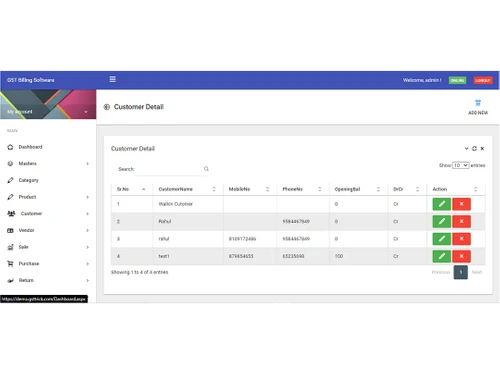
Task: Click the Sale chart icon
Action: click(10, 247)
